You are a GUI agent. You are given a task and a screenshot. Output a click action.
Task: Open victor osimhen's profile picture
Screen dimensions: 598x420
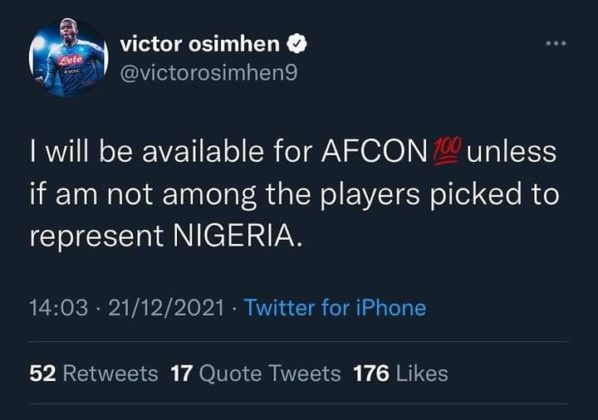(x=69, y=57)
